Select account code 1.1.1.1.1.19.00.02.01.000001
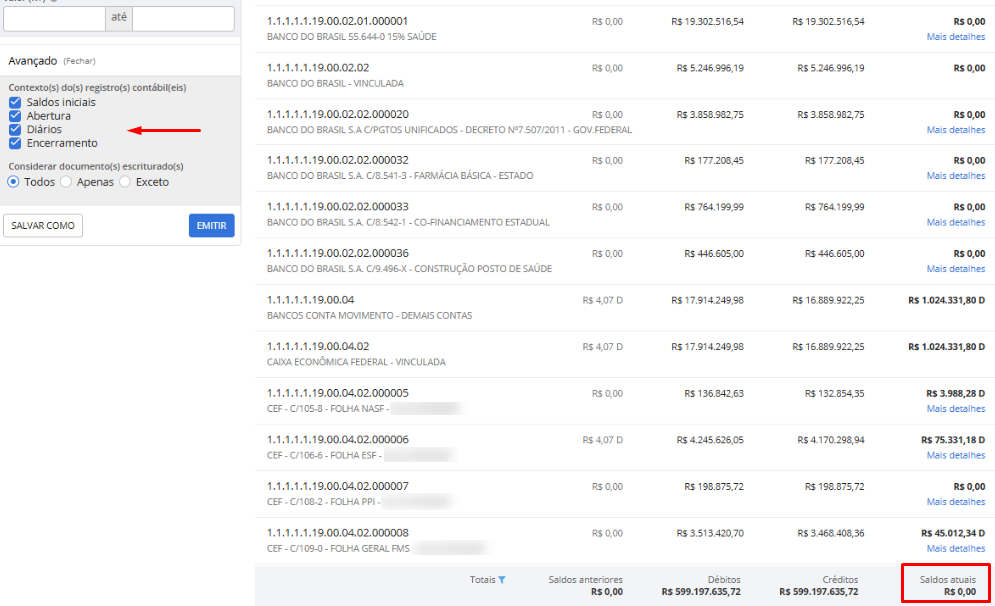Image resolution: width=995 pixels, height=606 pixels. point(338,21)
